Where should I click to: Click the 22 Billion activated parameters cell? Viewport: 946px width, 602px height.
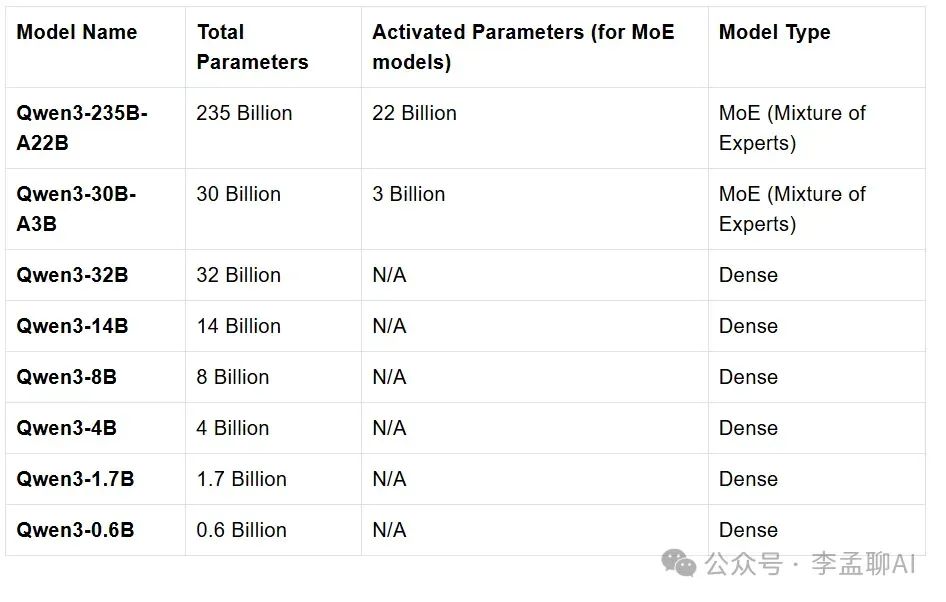[414, 113]
